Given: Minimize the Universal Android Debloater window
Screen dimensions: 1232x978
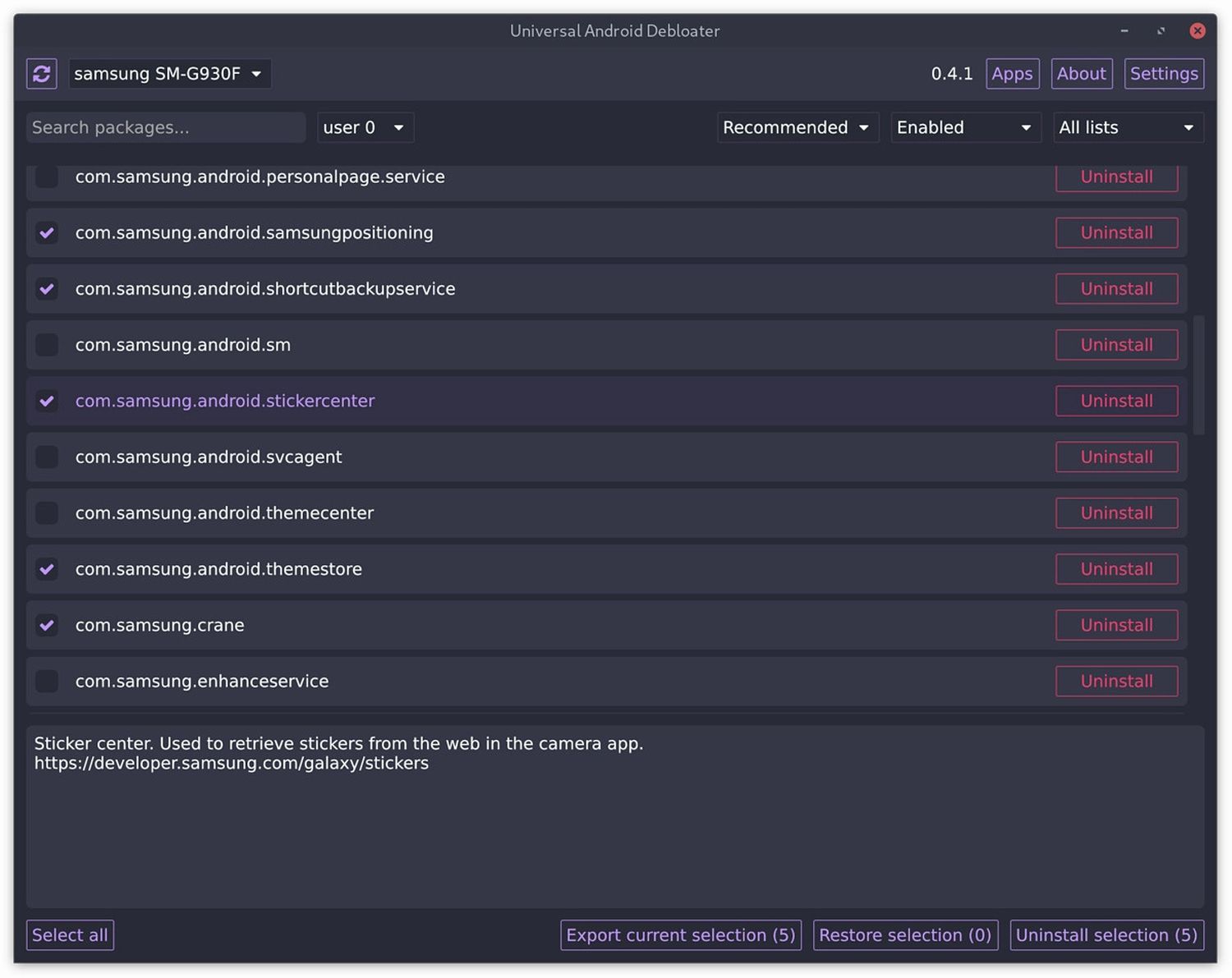Looking at the screenshot, I should point(1124,31).
